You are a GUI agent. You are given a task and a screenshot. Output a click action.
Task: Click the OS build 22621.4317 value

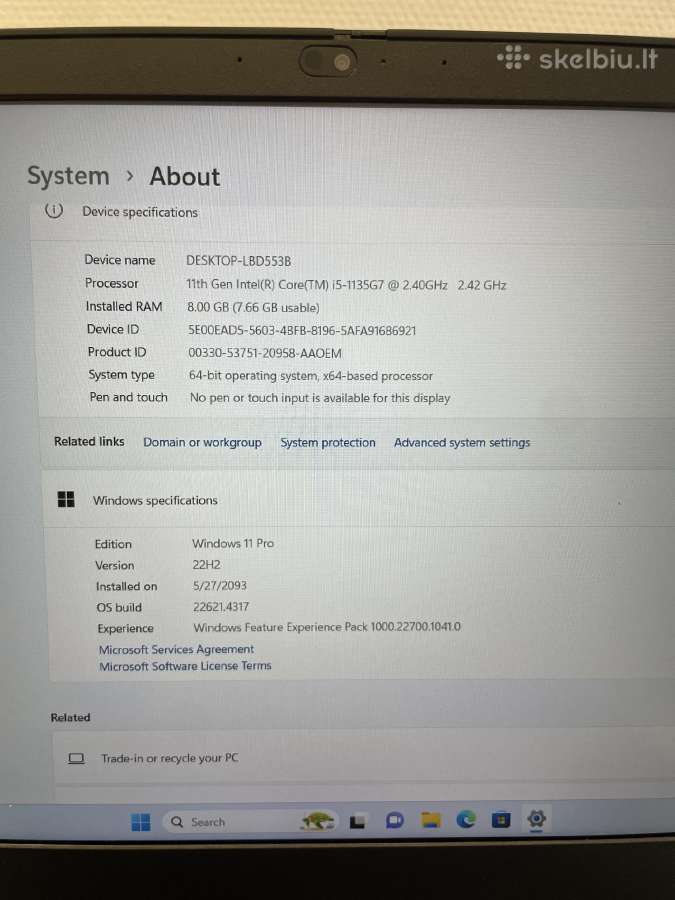pos(221,607)
